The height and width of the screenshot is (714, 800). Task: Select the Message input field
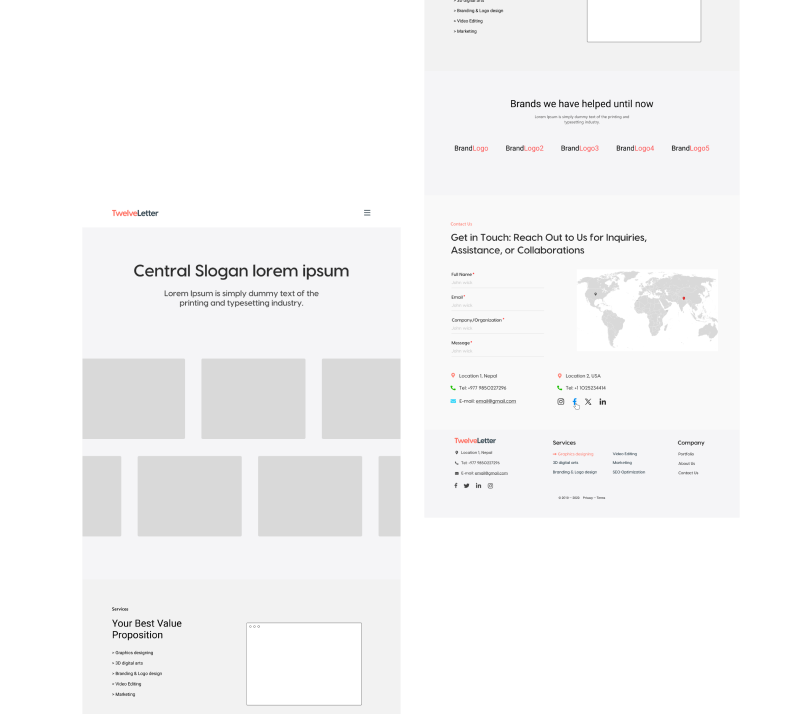[497, 351]
